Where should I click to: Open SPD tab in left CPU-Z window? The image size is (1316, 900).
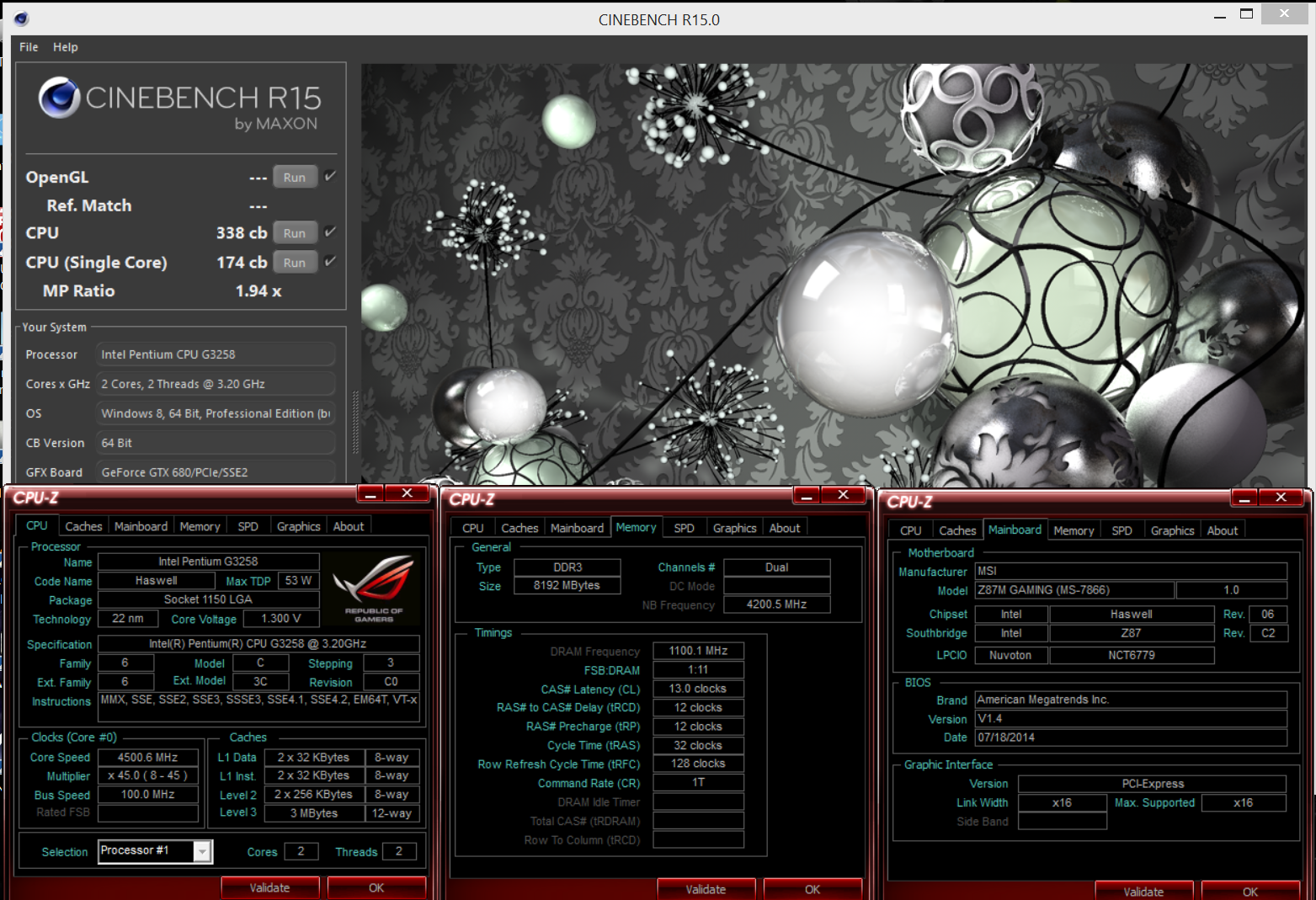[248, 526]
